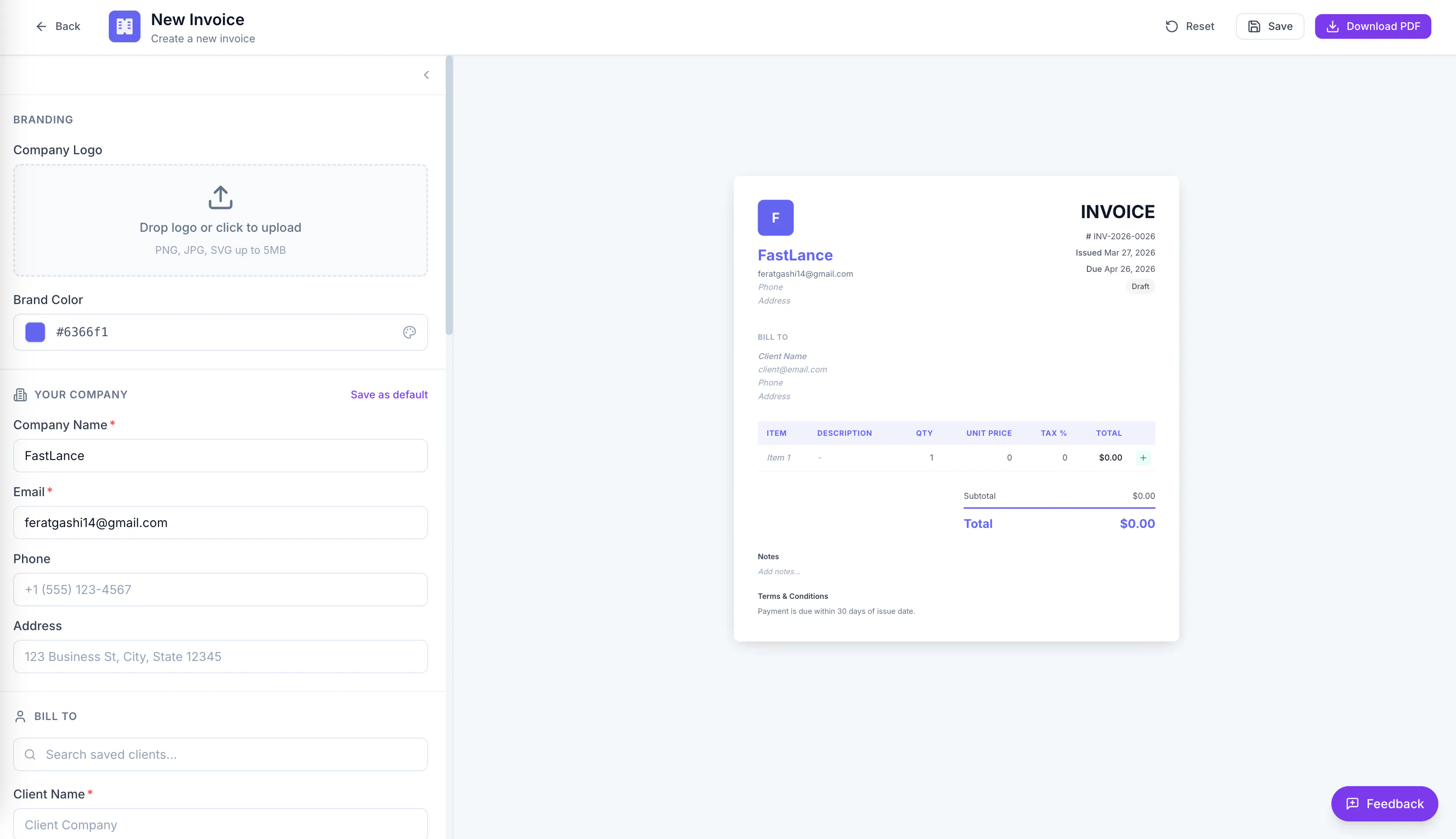Click the quantity value 1 in Item 1 row
This screenshot has height=839, width=1456.
click(931, 457)
